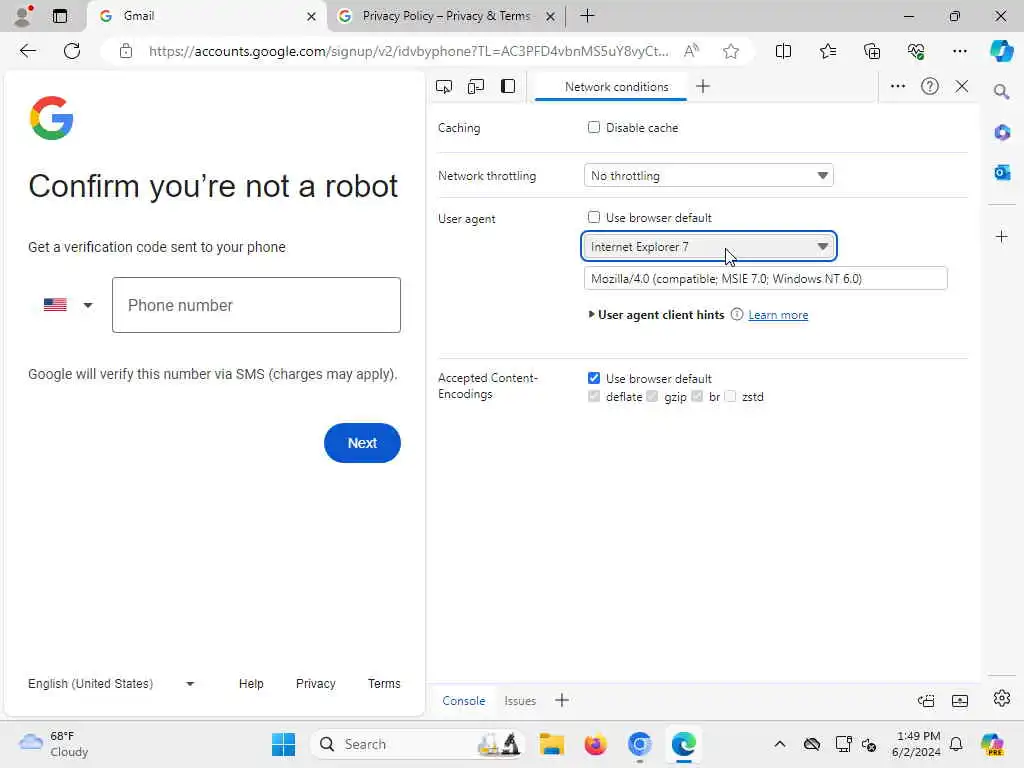The image size is (1024, 768).
Task: Refresh the page with the reload icon
Action: (72, 51)
